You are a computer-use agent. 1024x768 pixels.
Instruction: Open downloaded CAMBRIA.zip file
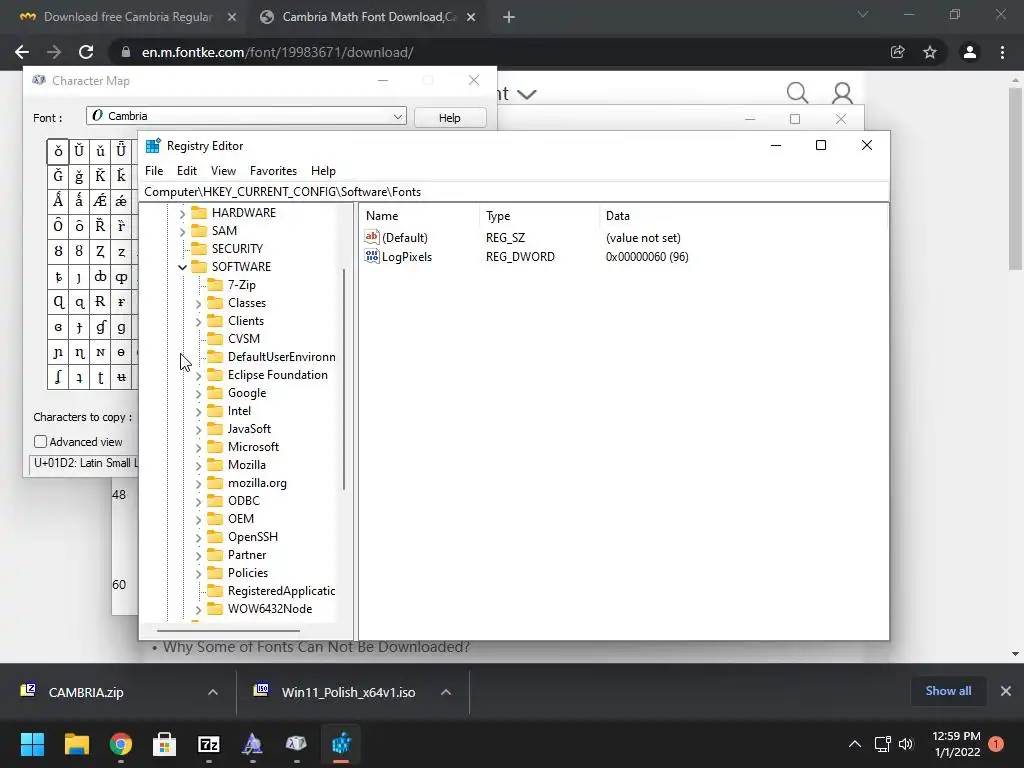click(86, 692)
